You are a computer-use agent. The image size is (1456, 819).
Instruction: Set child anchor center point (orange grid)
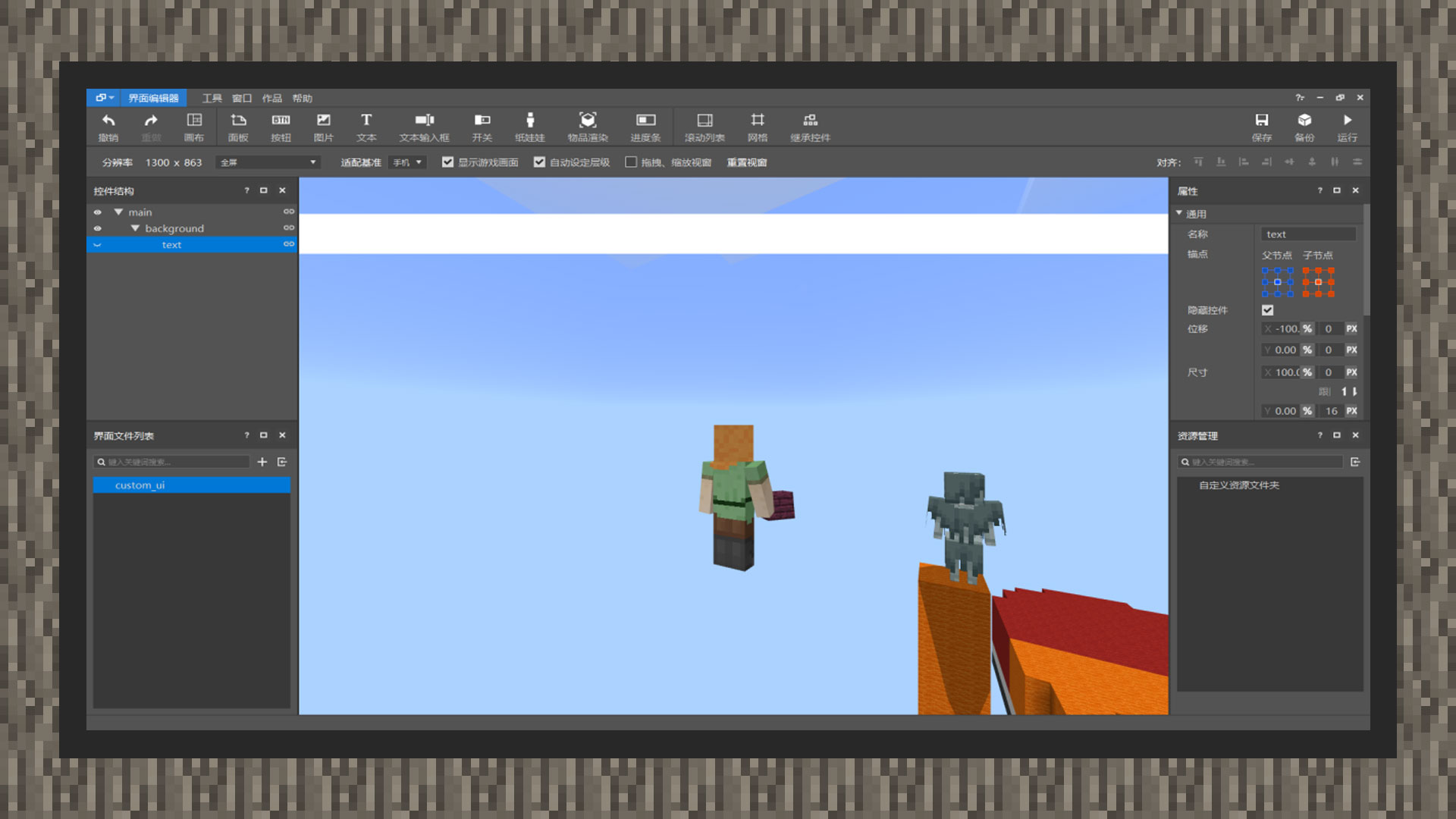[1319, 282]
